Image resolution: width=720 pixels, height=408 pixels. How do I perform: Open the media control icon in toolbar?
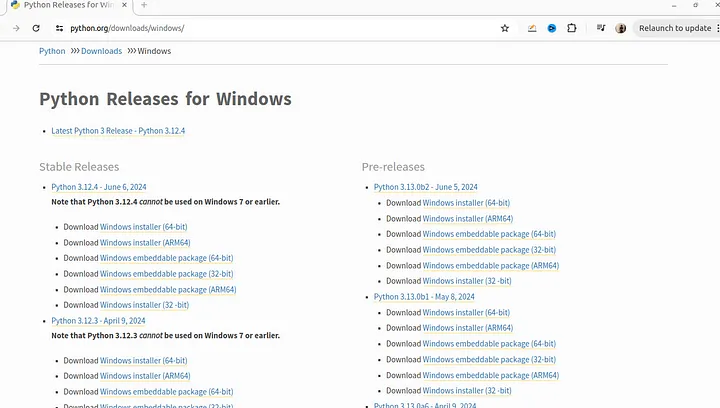[x=599, y=28]
